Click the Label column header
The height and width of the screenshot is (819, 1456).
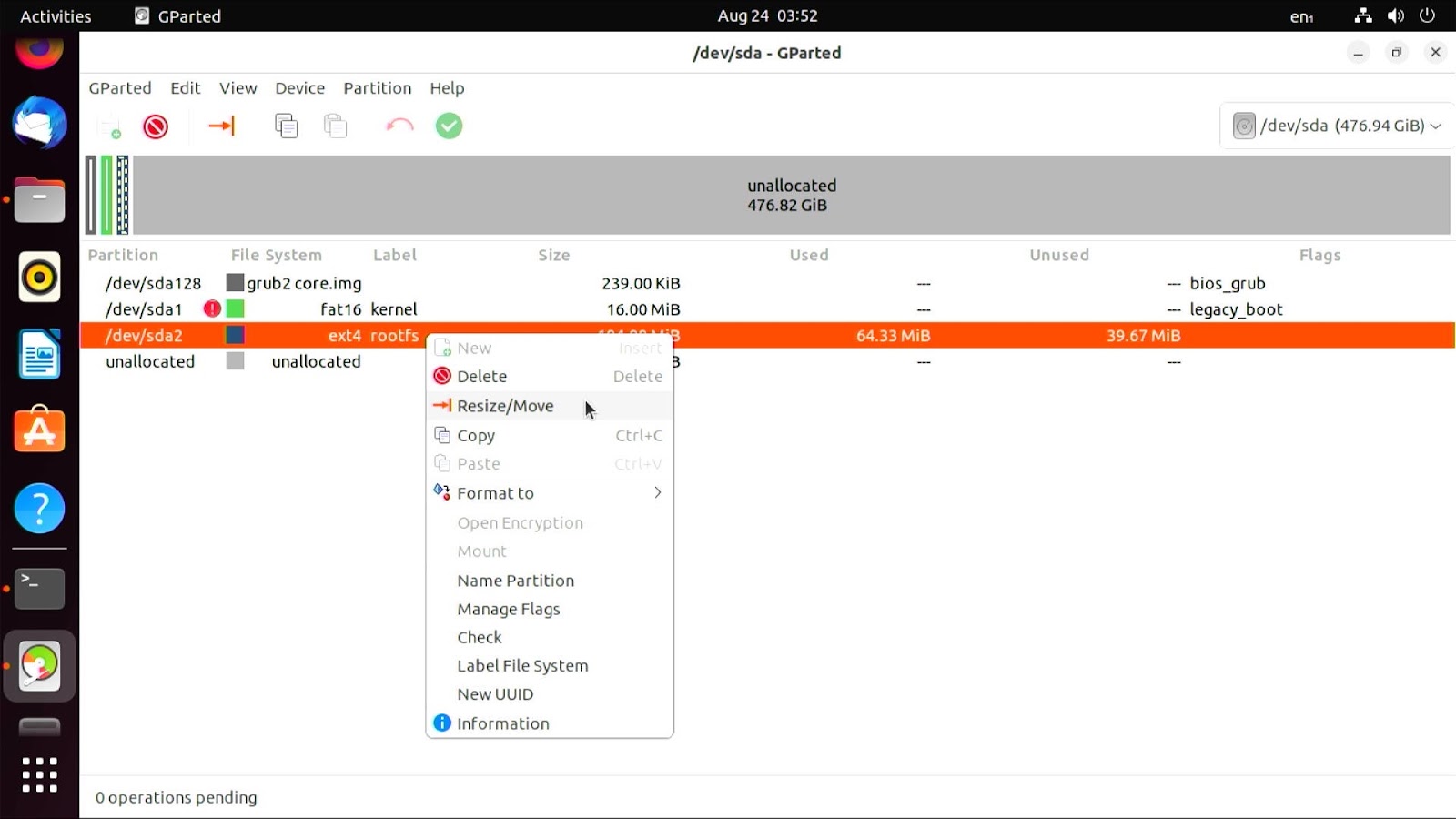tap(394, 255)
